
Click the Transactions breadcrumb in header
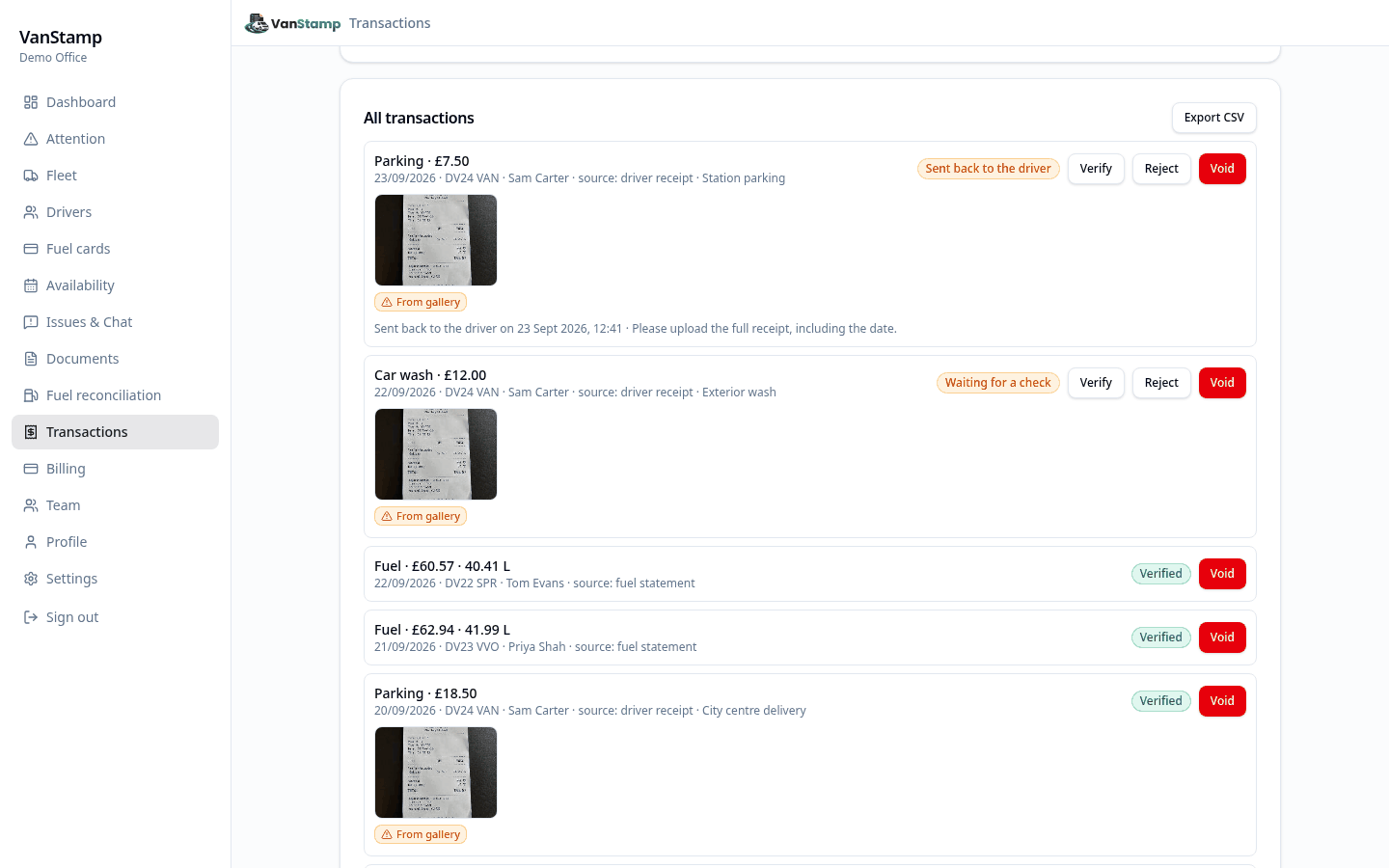point(390,23)
